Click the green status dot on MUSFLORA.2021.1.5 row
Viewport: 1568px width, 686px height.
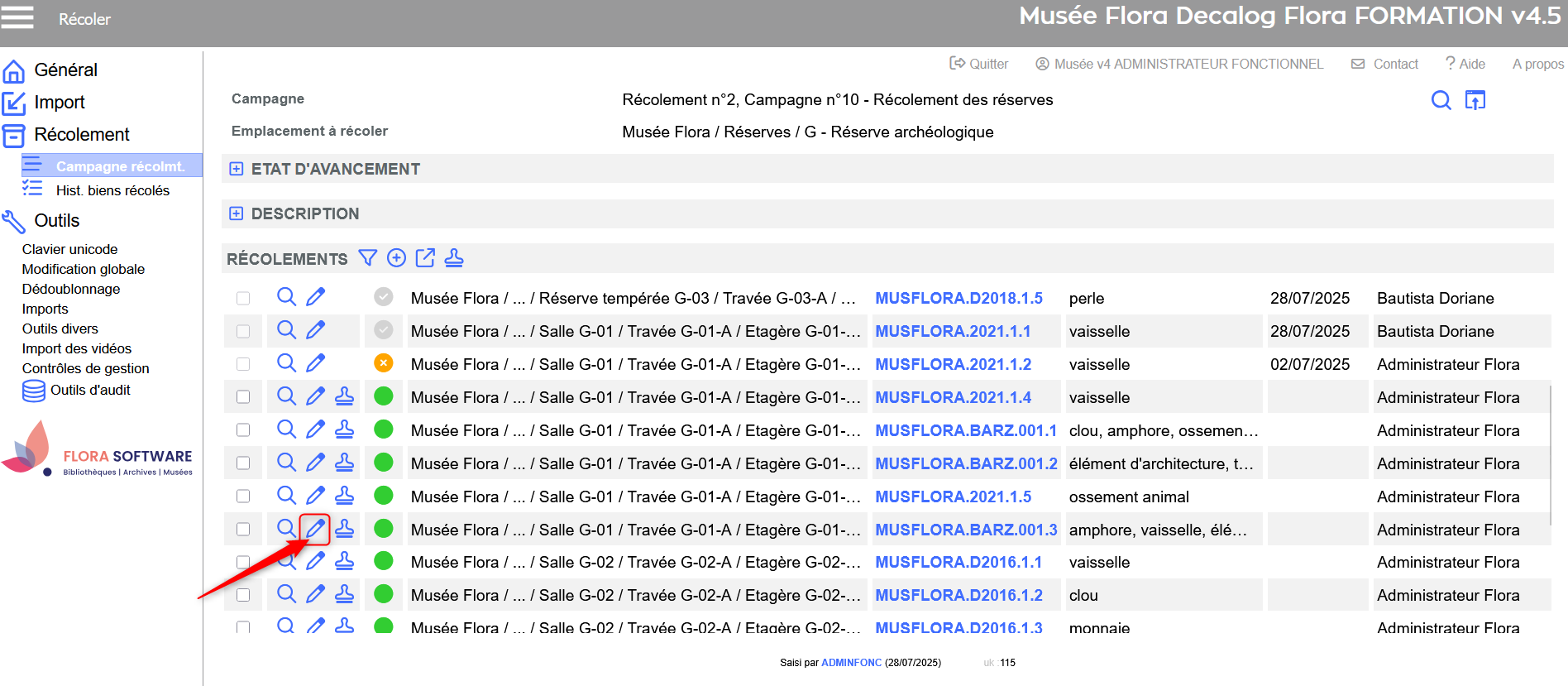pos(383,496)
